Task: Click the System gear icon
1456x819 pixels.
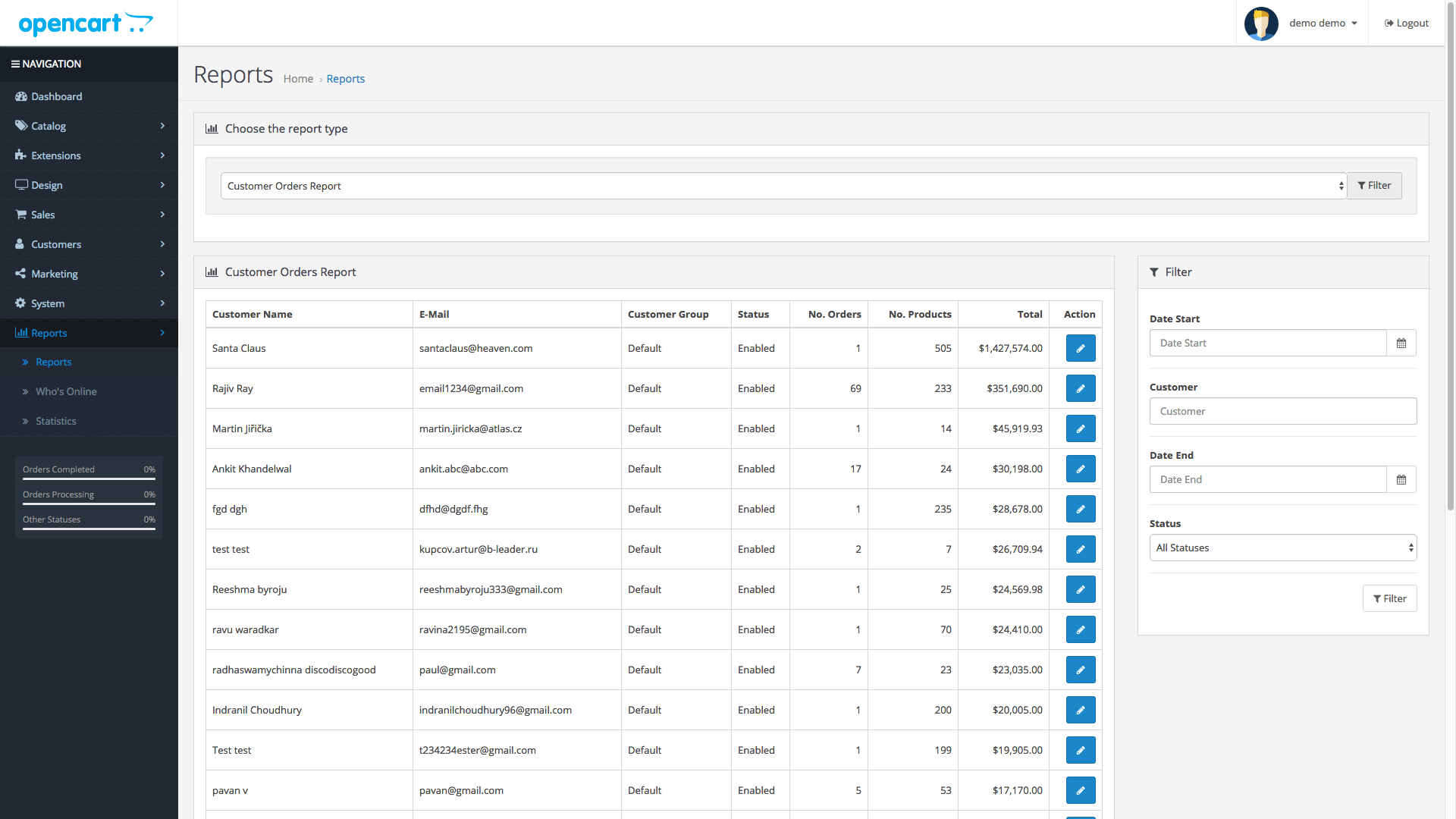Action: pos(20,303)
